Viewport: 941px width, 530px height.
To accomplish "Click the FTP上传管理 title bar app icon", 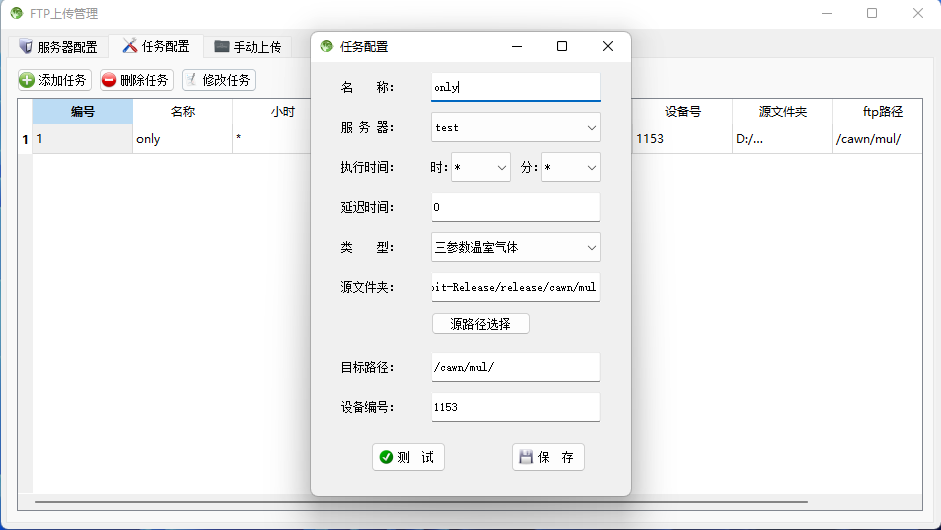I will 17,13.
